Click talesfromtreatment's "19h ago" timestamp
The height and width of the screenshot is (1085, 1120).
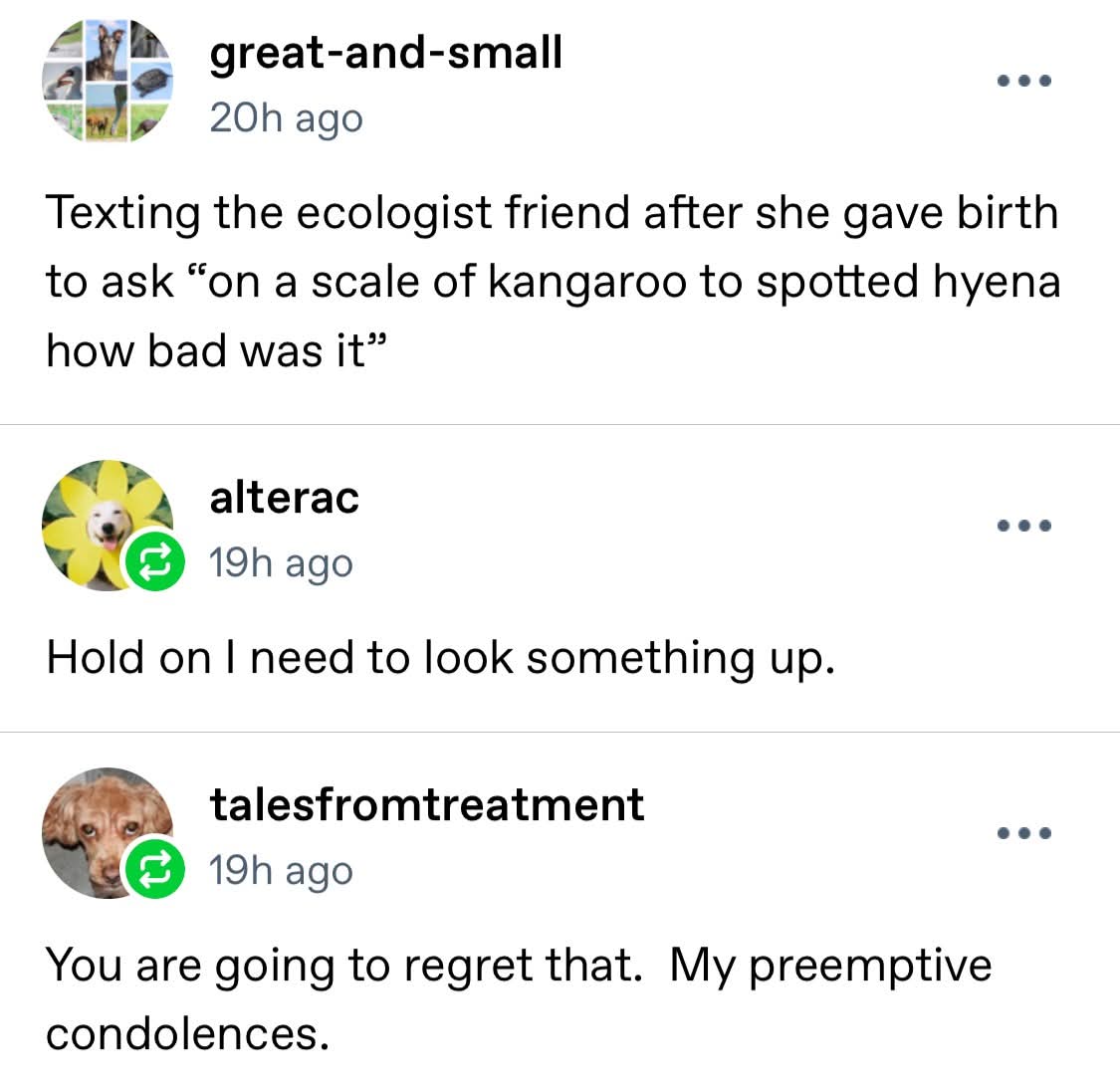(x=281, y=871)
